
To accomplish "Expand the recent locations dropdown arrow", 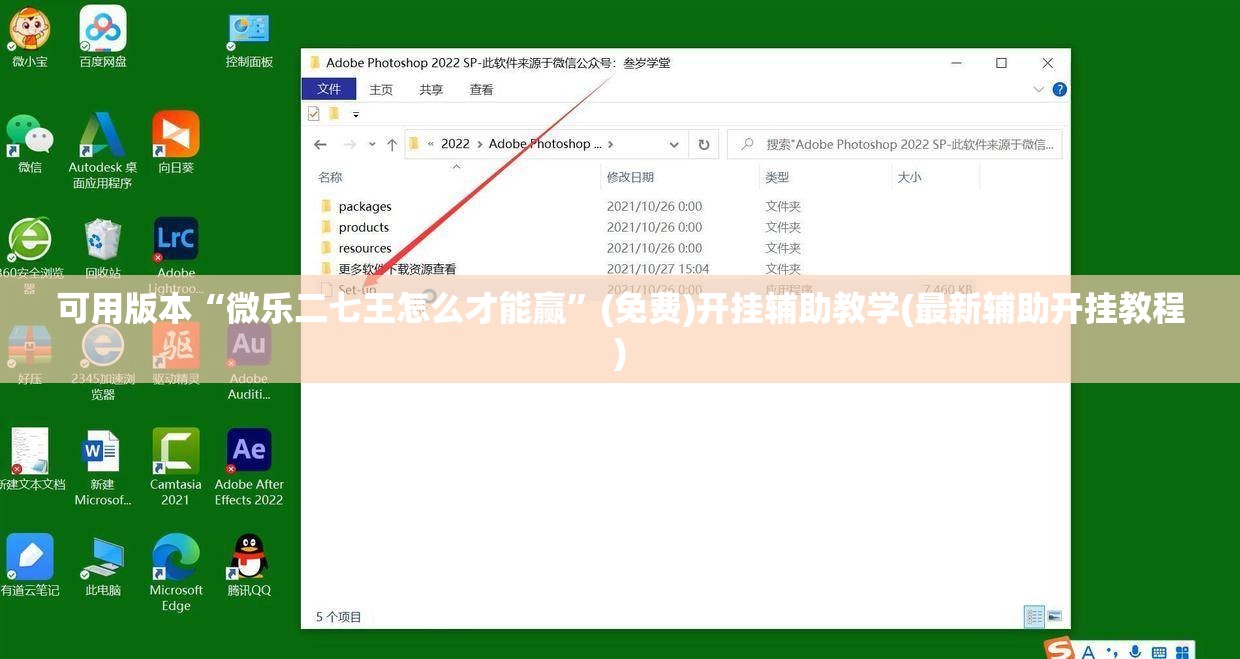I will coord(372,144).
